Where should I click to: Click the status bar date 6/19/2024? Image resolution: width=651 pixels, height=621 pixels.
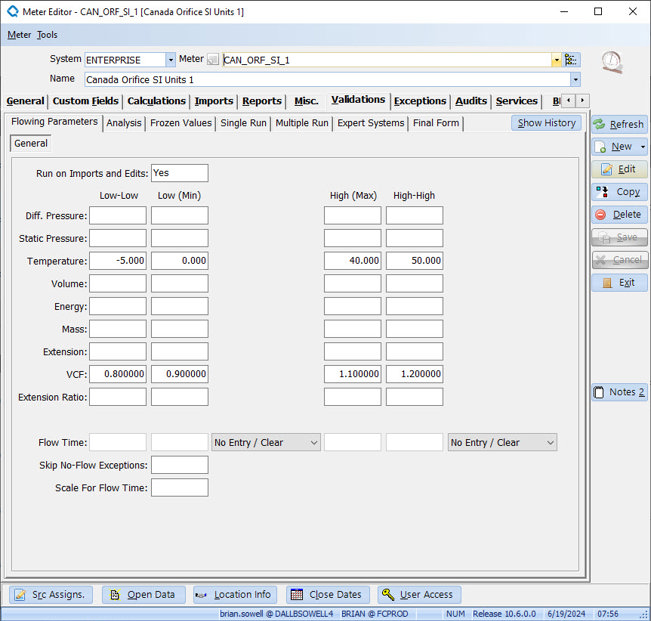(x=566, y=614)
